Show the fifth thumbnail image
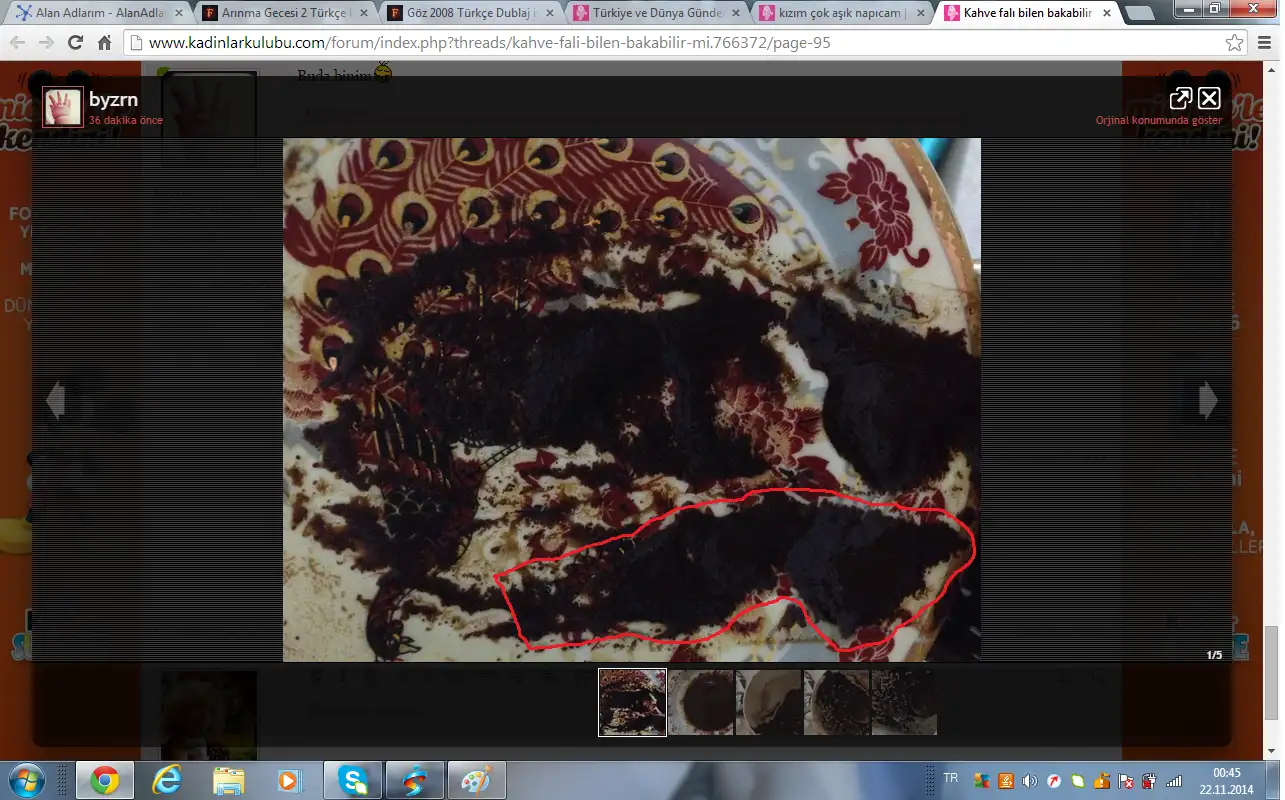Image resolution: width=1285 pixels, height=800 pixels. 904,703
